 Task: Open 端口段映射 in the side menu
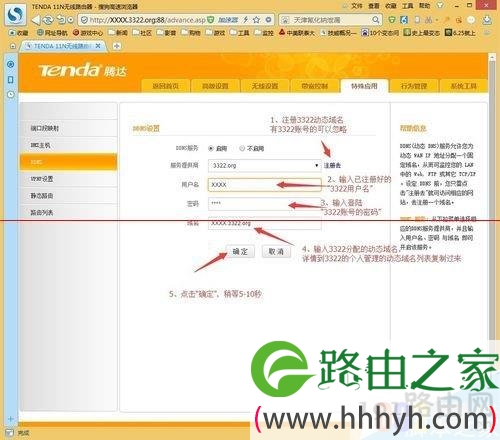69,128
